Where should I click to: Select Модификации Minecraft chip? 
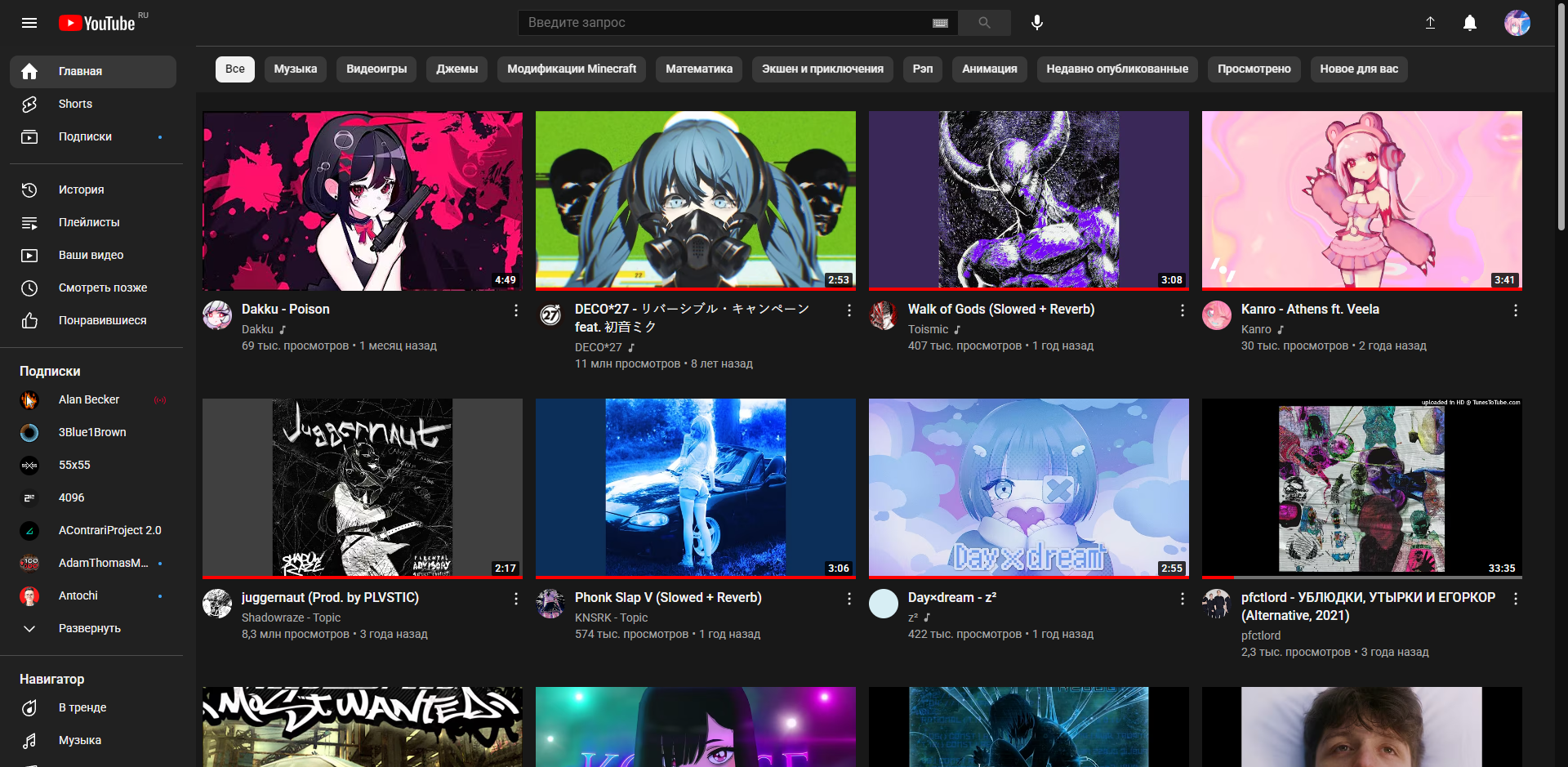coord(572,69)
